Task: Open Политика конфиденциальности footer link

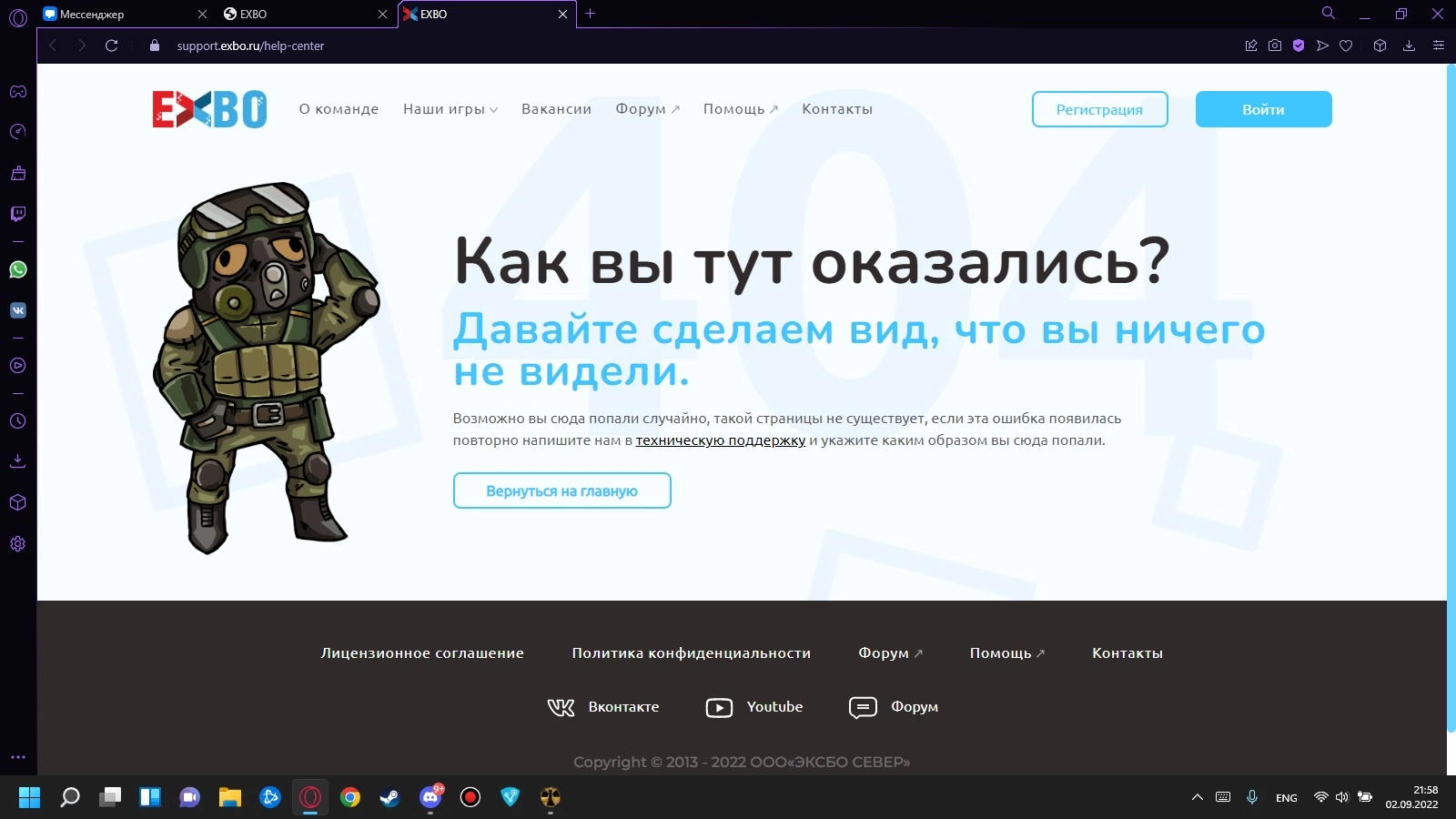Action: pos(691,653)
